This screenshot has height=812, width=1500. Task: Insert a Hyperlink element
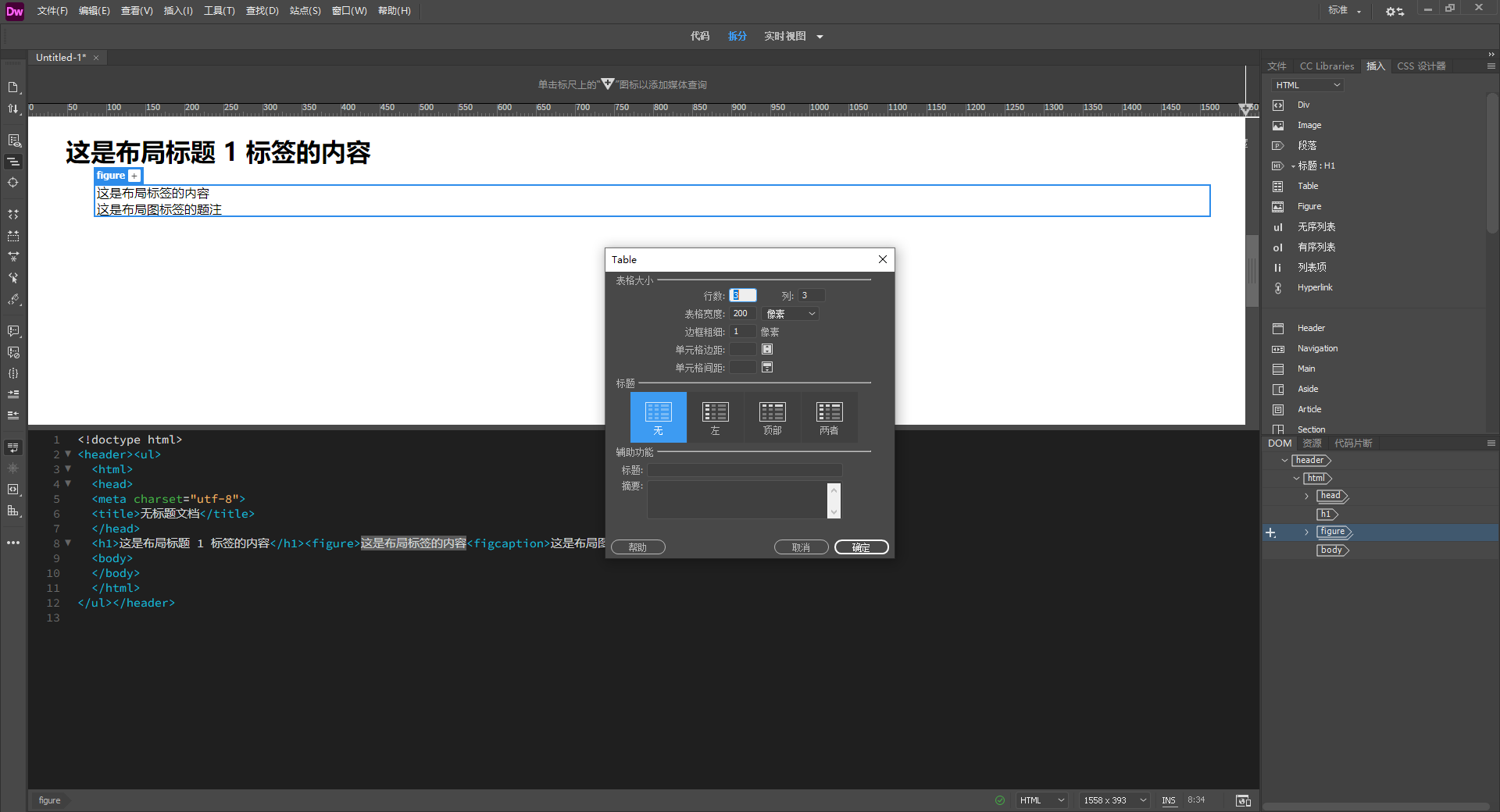point(1315,287)
